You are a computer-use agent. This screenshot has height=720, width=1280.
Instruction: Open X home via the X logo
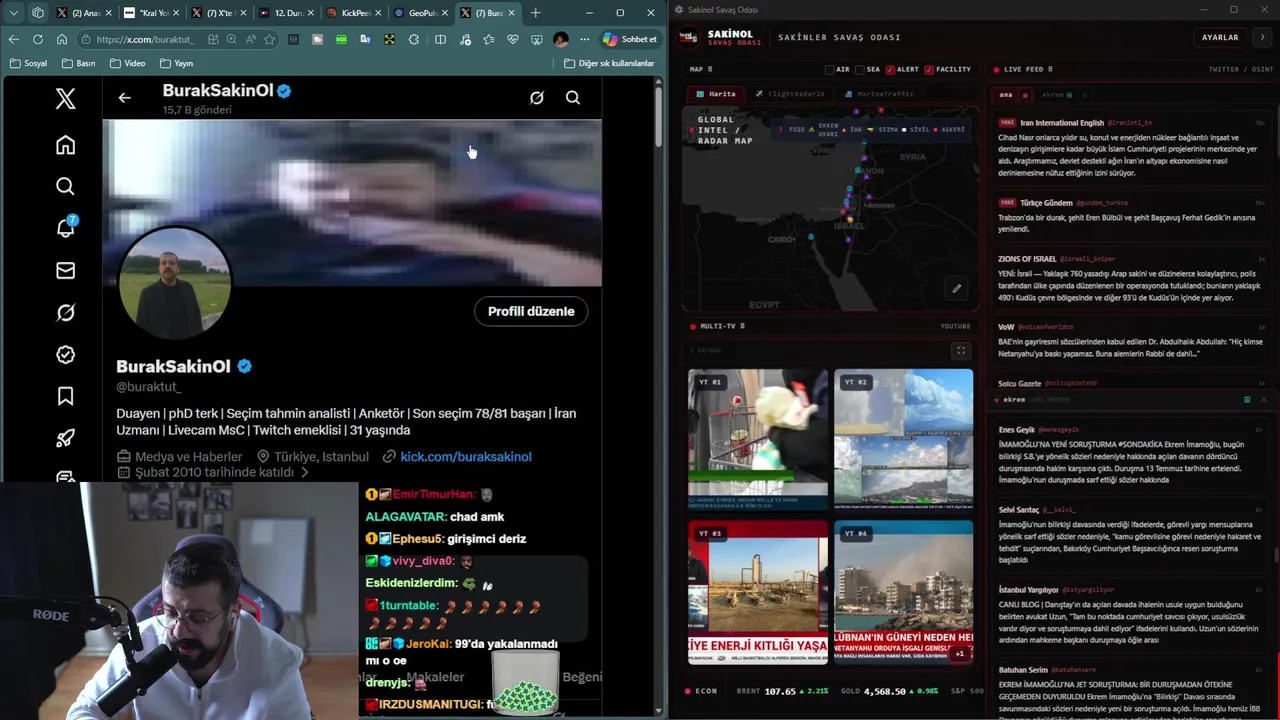click(x=65, y=98)
